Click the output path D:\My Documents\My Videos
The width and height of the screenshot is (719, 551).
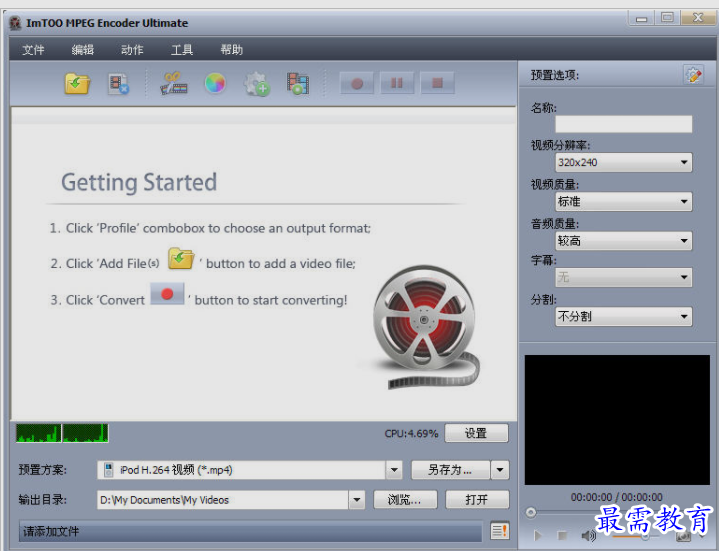(x=164, y=500)
